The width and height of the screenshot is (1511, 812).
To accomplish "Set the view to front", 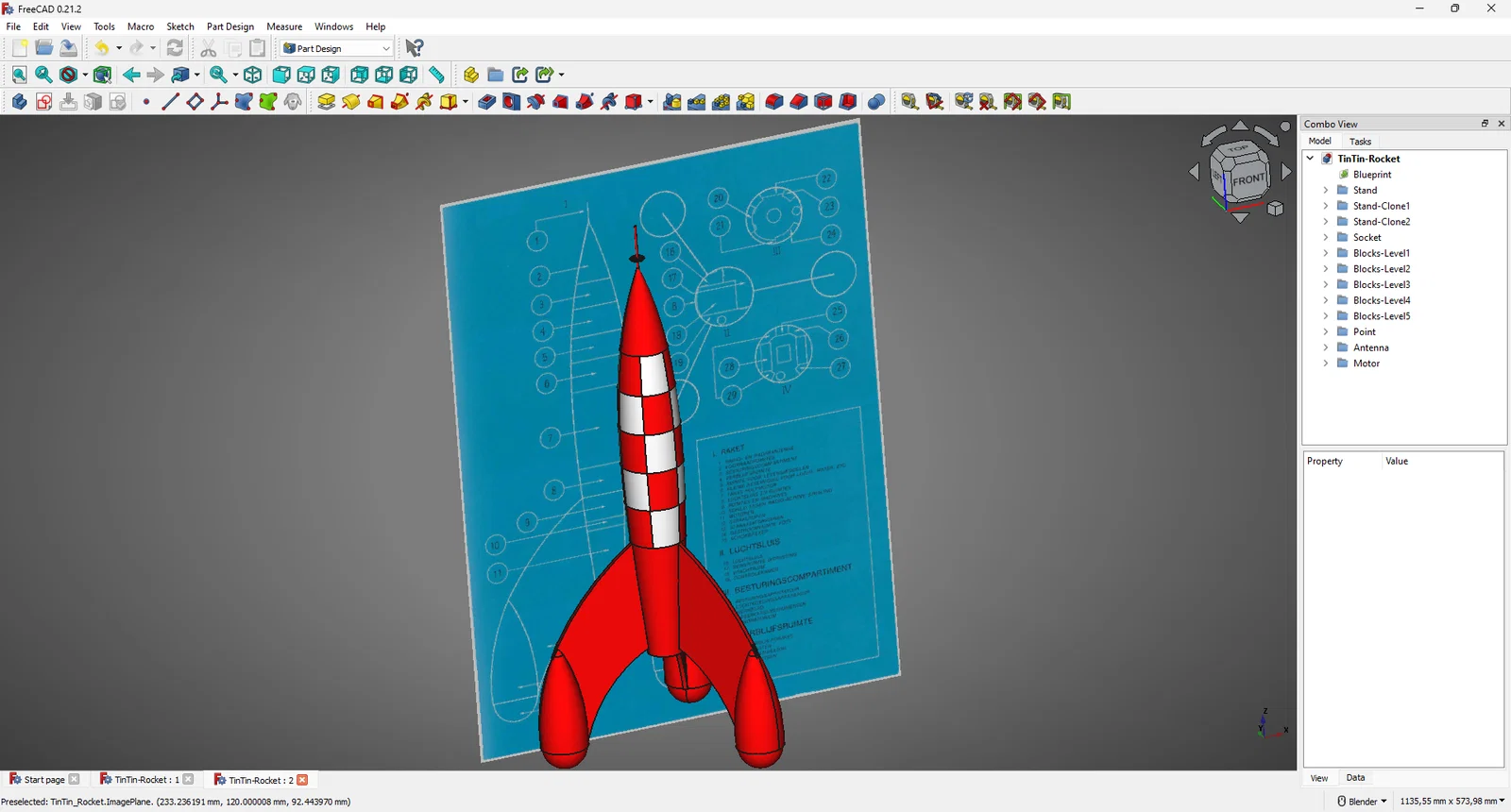I will point(281,75).
